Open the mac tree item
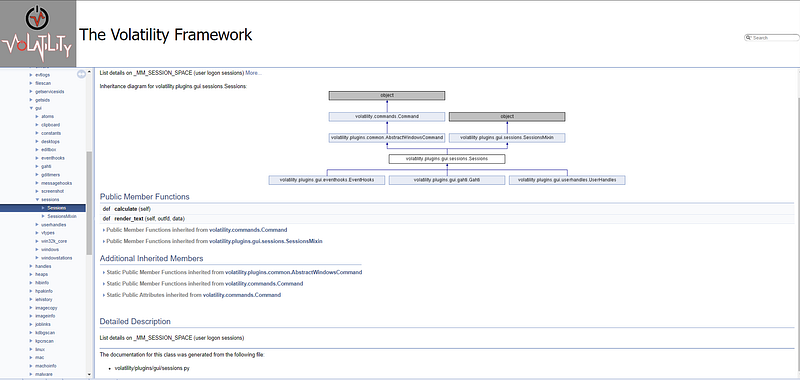Image resolution: width=800 pixels, height=380 pixels. coord(39,358)
